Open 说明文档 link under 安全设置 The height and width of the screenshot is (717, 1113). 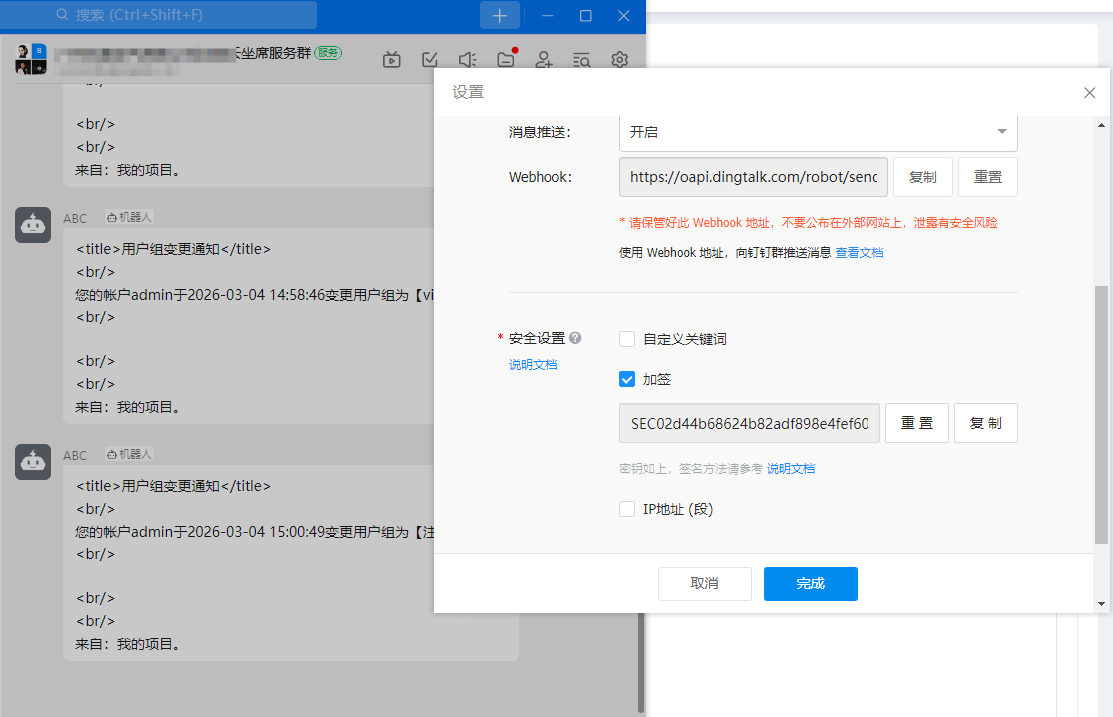pyautogui.click(x=533, y=365)
